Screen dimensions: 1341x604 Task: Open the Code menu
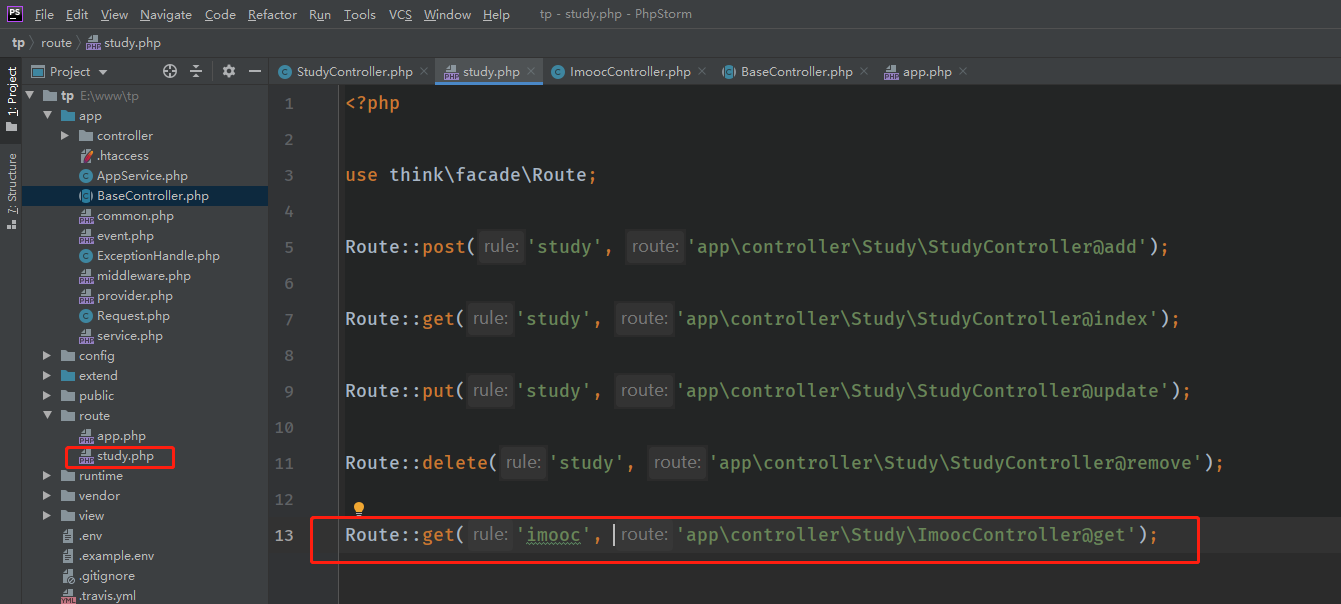pos(220,14)
